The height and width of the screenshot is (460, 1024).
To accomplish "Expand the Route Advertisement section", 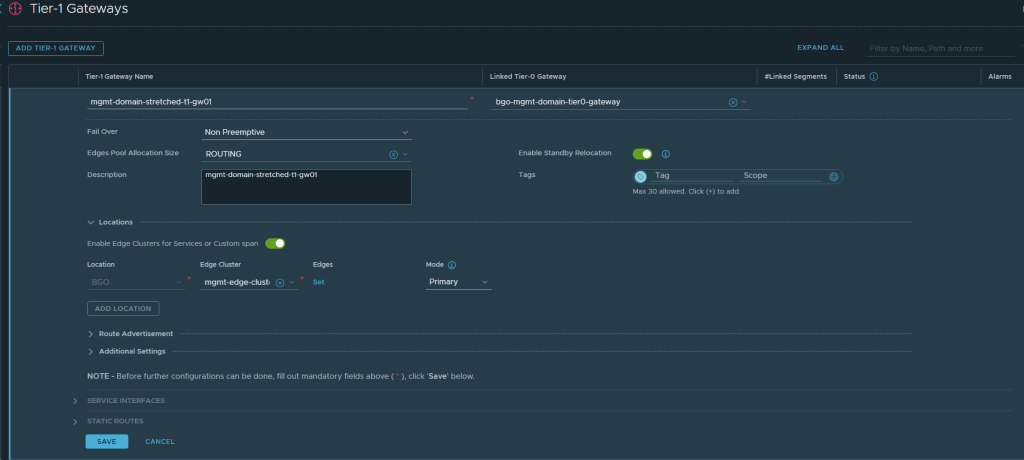I will pyautogui.click(x=135, y=333).
